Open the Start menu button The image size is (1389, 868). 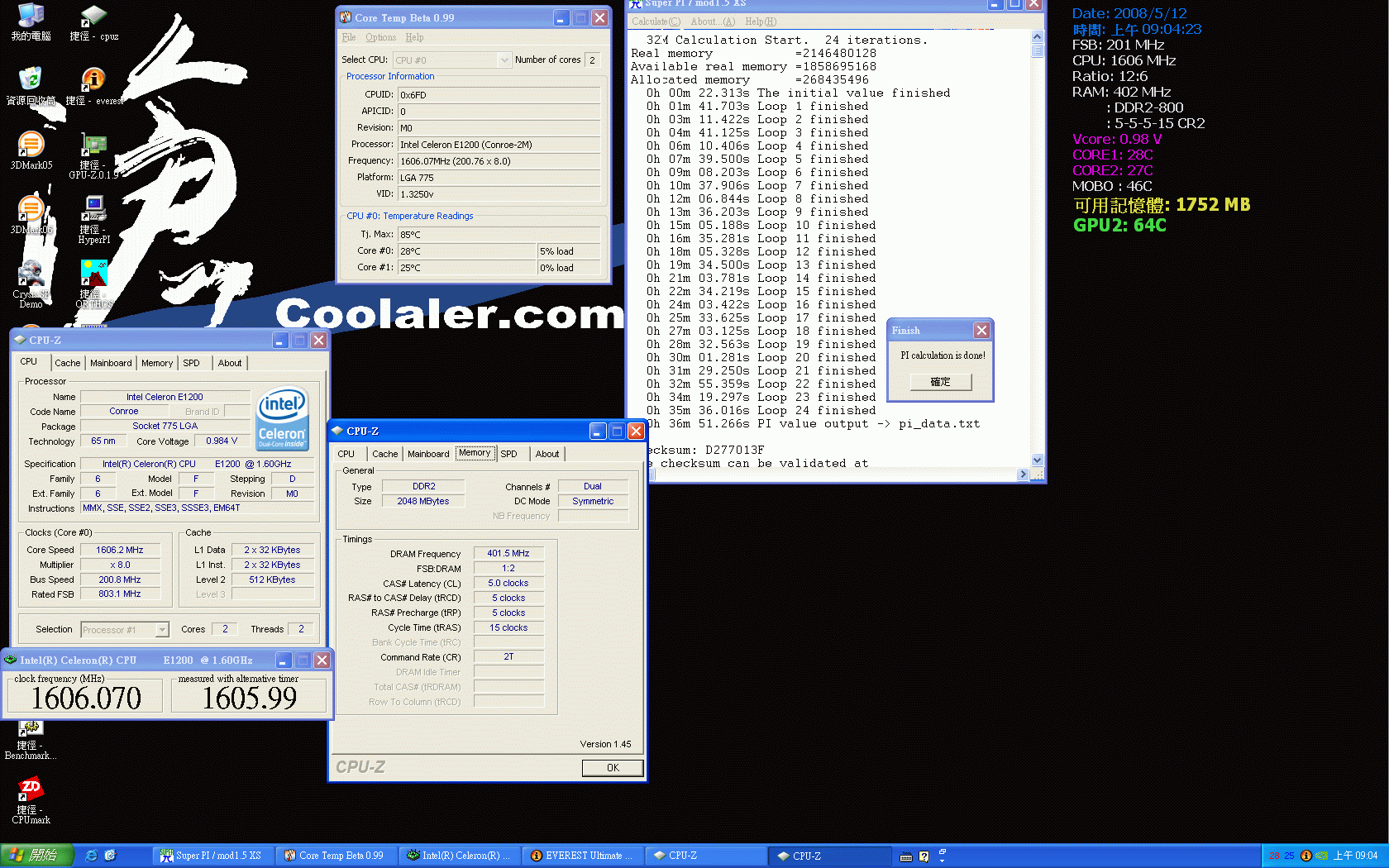37,856
